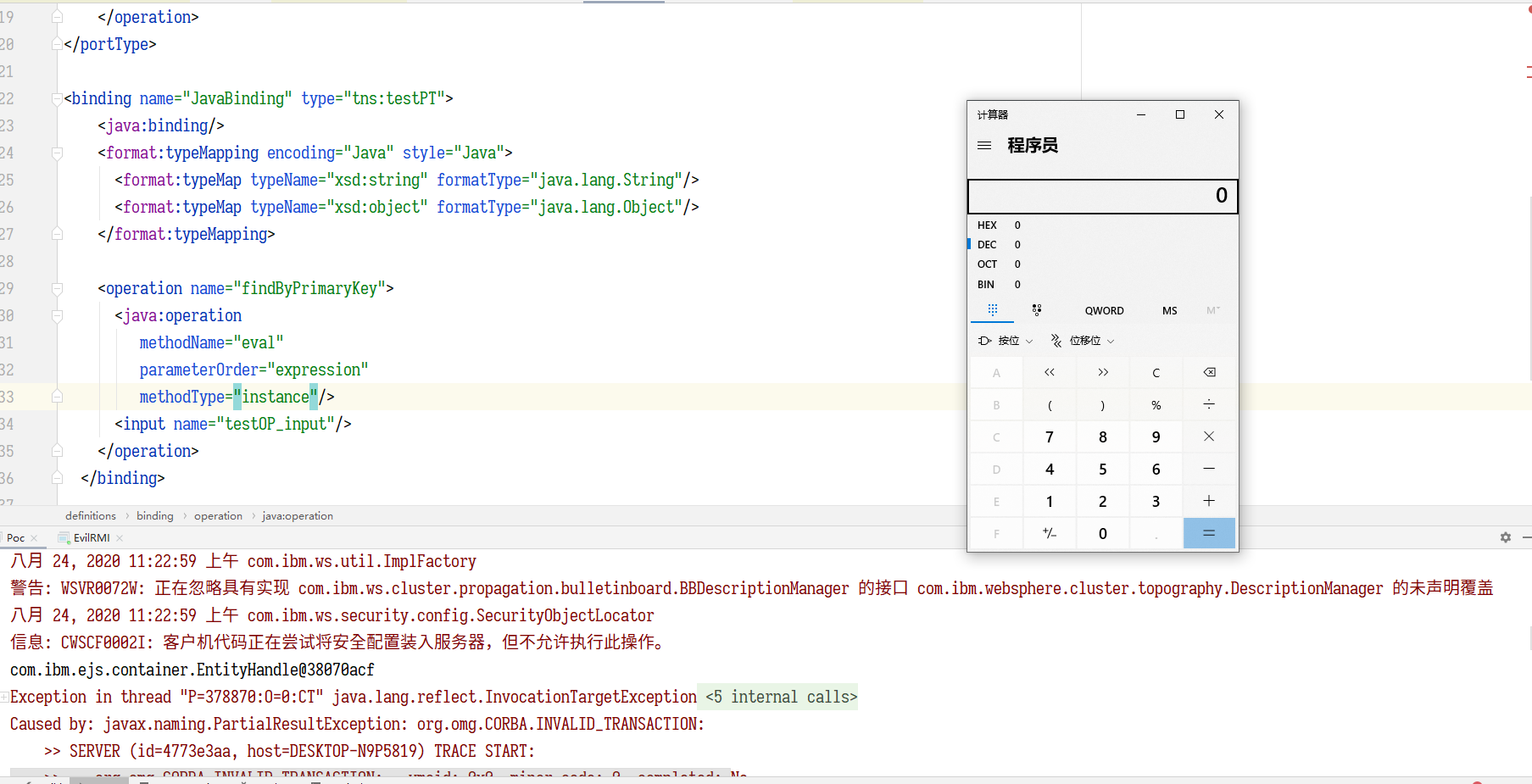The width and height of the screenshot is (1532, 784).
Task: Switch to the full keypad icon
Action: click(993, 310)
